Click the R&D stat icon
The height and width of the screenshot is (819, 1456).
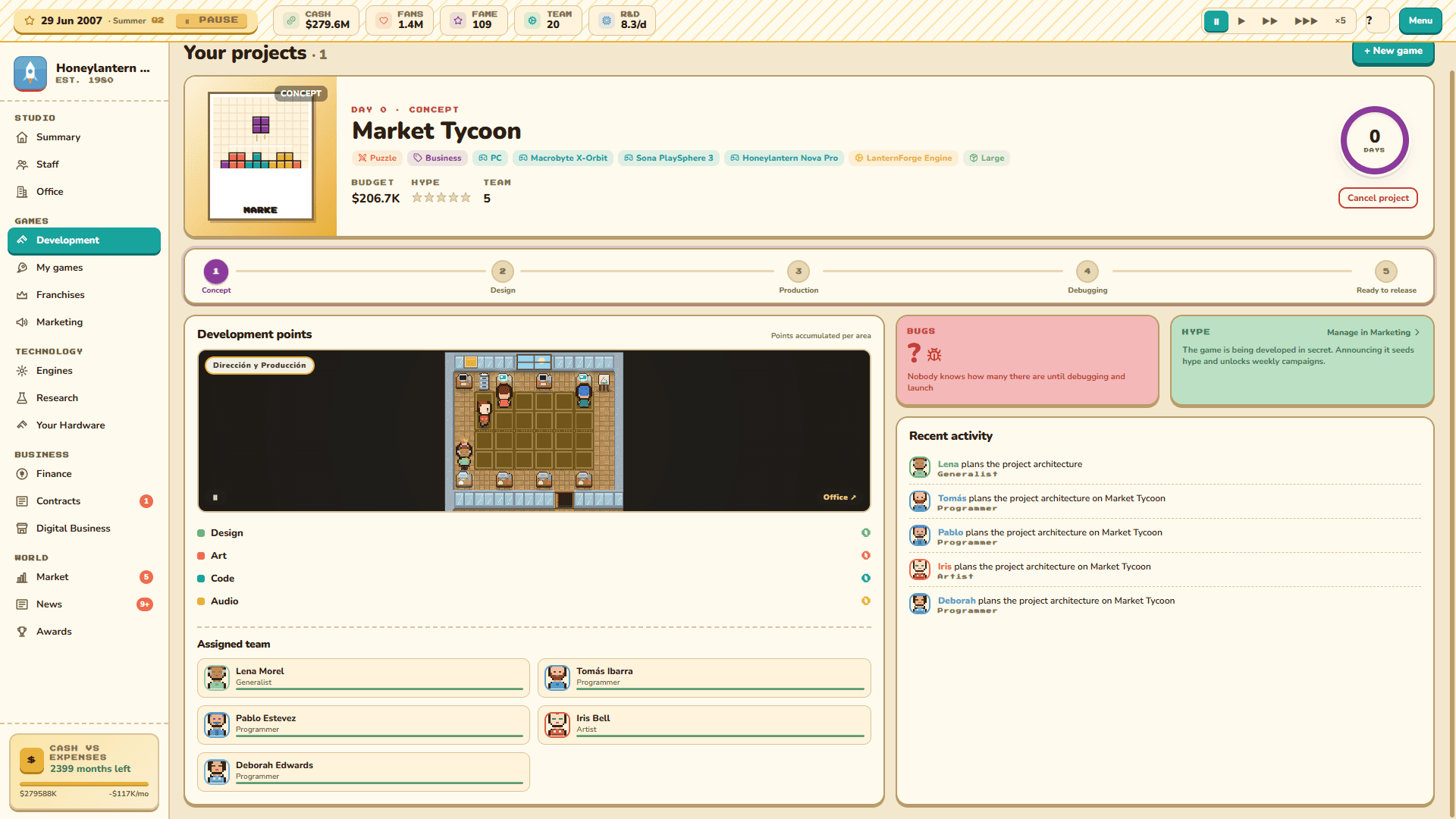click(607, 20)
